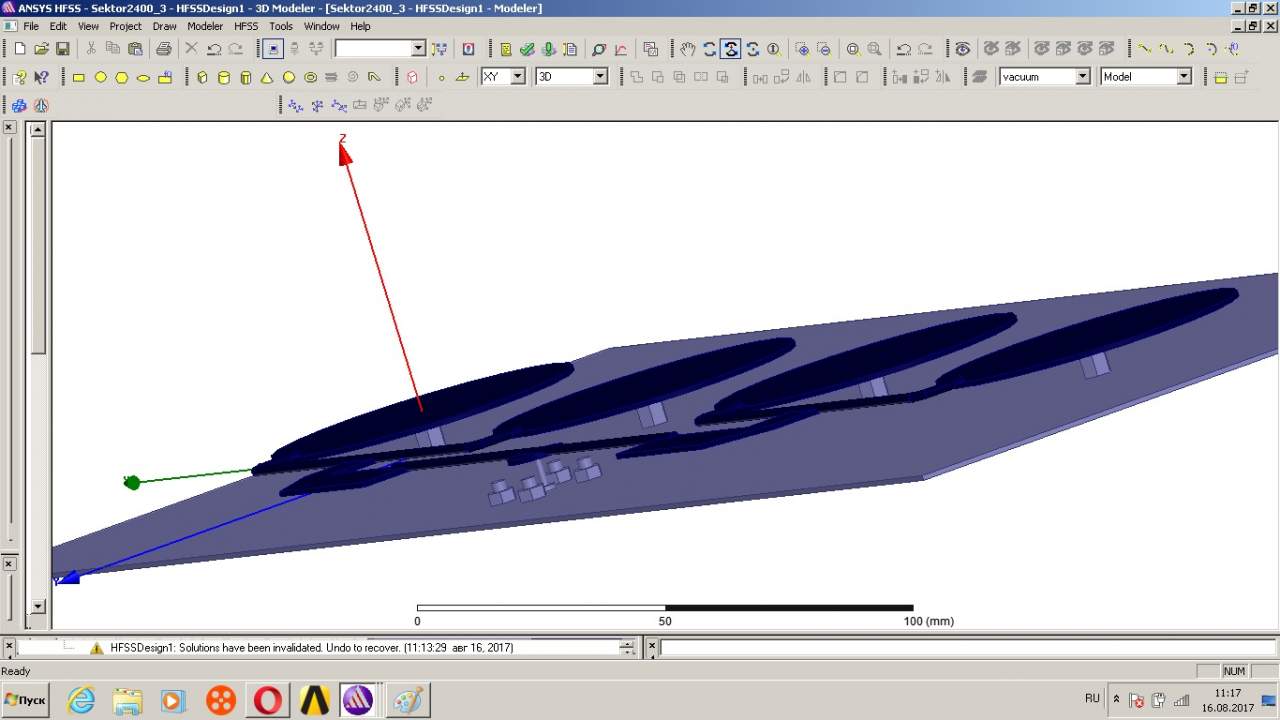Click the Save file icon
1280x720 pixels.
[63, 49]
